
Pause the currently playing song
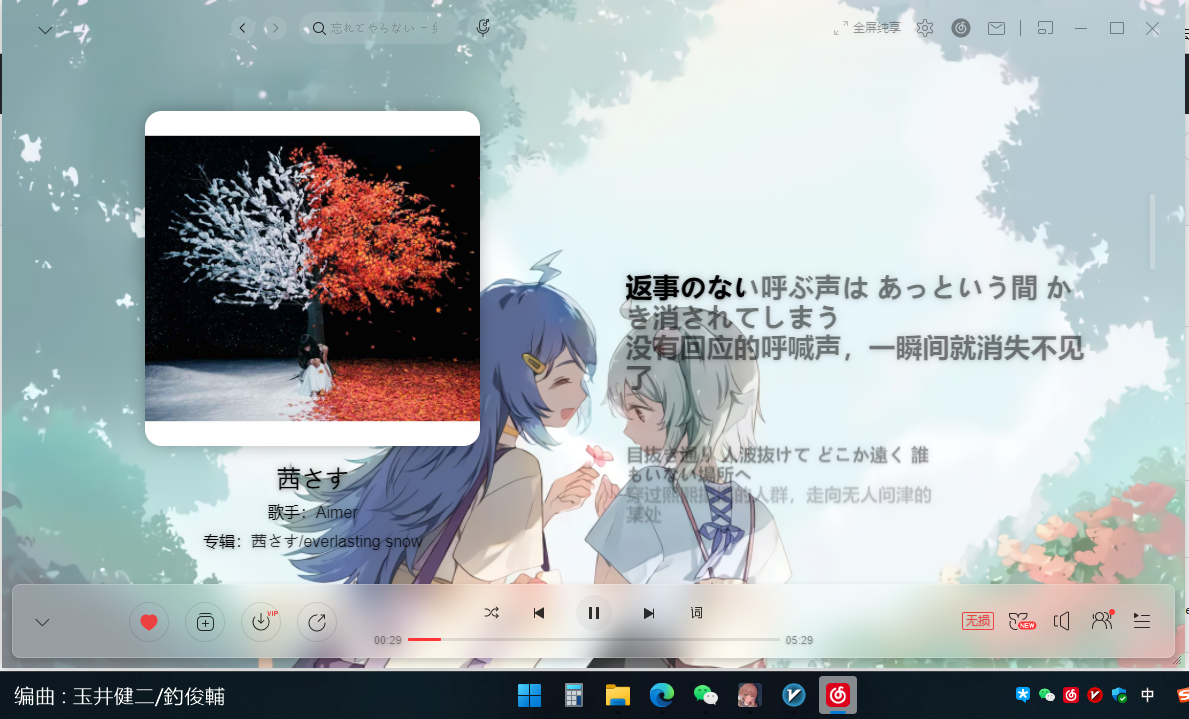[593, 613]
